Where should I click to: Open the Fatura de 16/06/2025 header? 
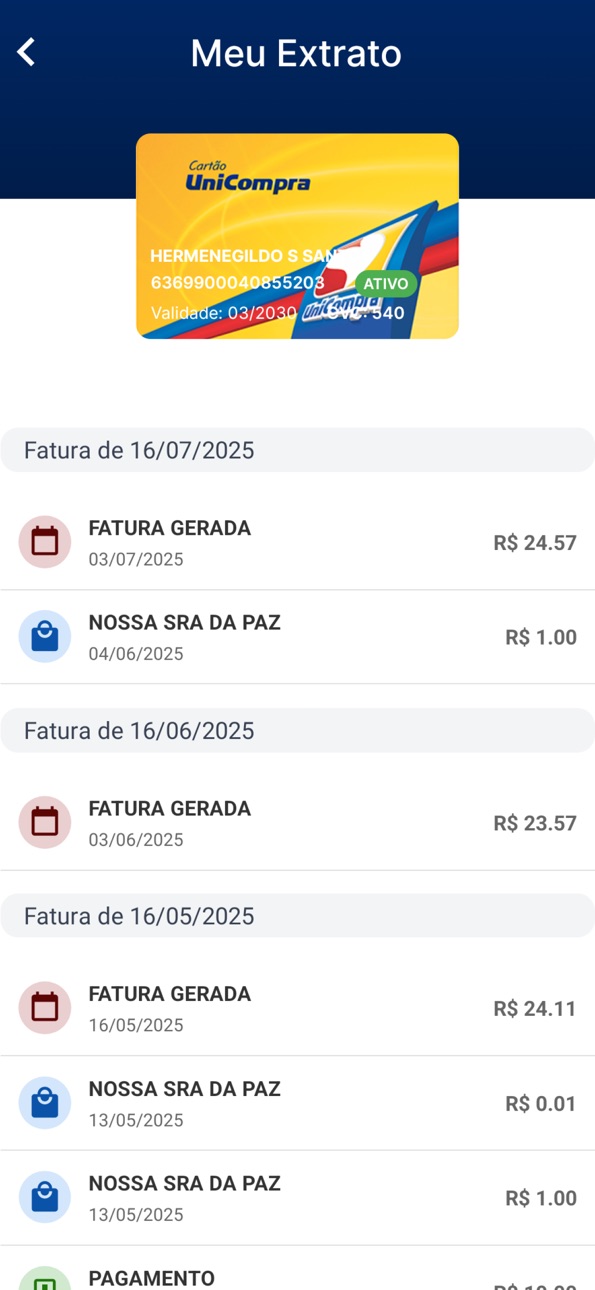click(297, 730)
